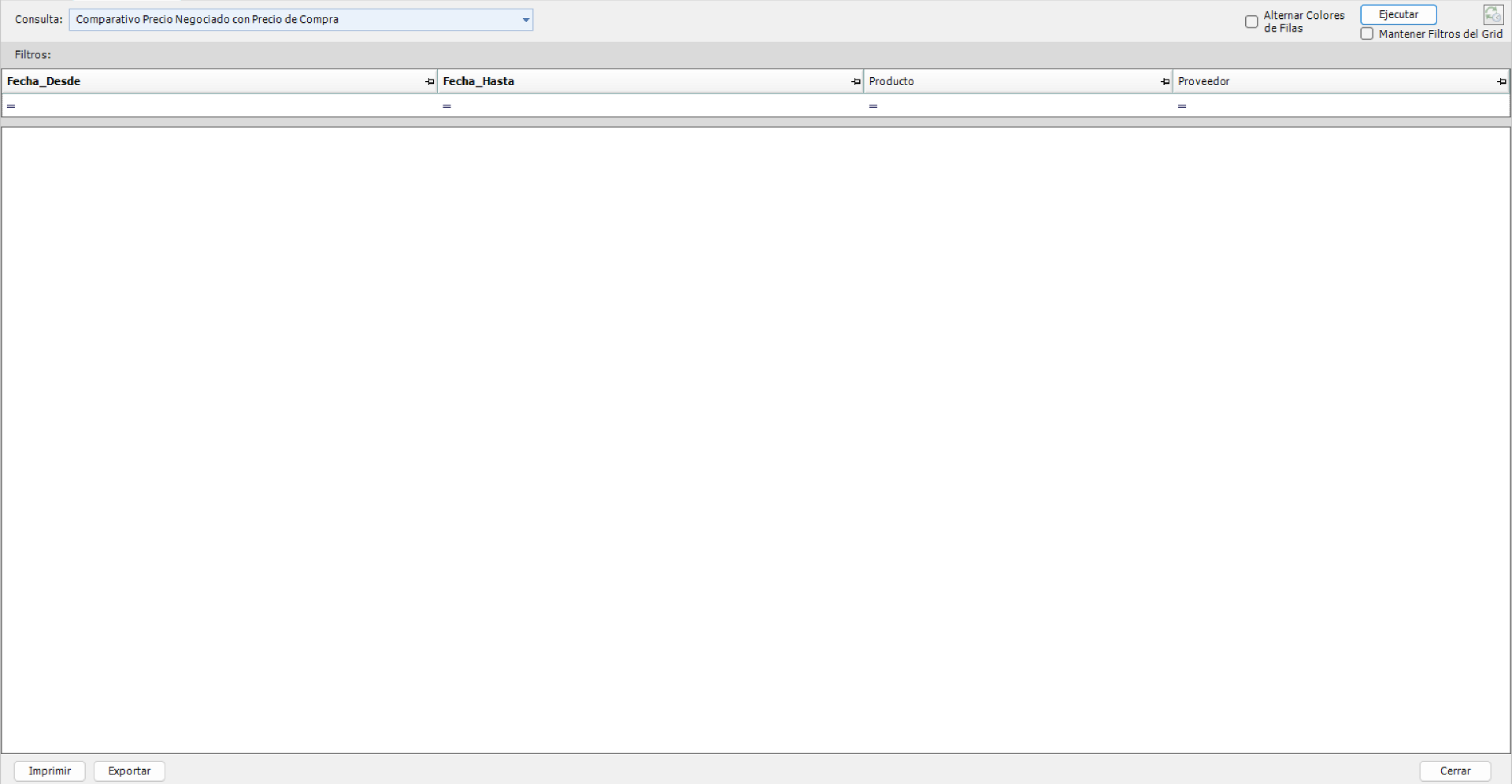The height and width of the screenshot is (784, 1512).
Task: Open the Consulta dropdown list
Action: tap(524, 20)
